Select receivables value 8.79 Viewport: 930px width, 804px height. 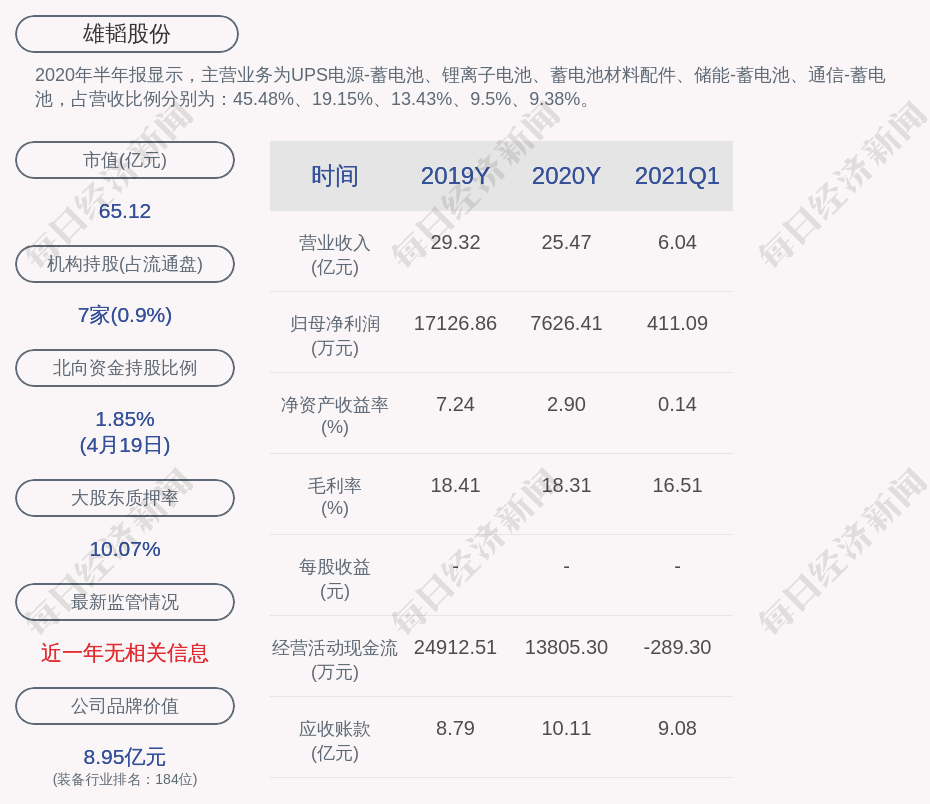[x=455, y=728]
